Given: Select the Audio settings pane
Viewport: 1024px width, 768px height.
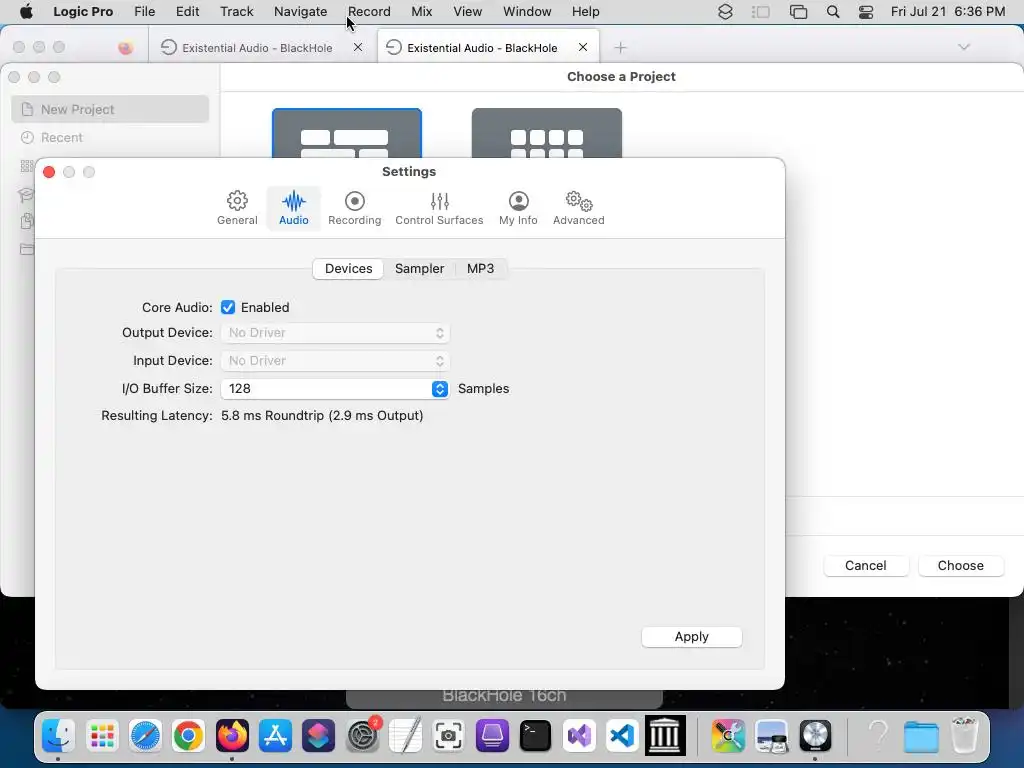Looking at the screenshot, I should click(x=293, y=208).
